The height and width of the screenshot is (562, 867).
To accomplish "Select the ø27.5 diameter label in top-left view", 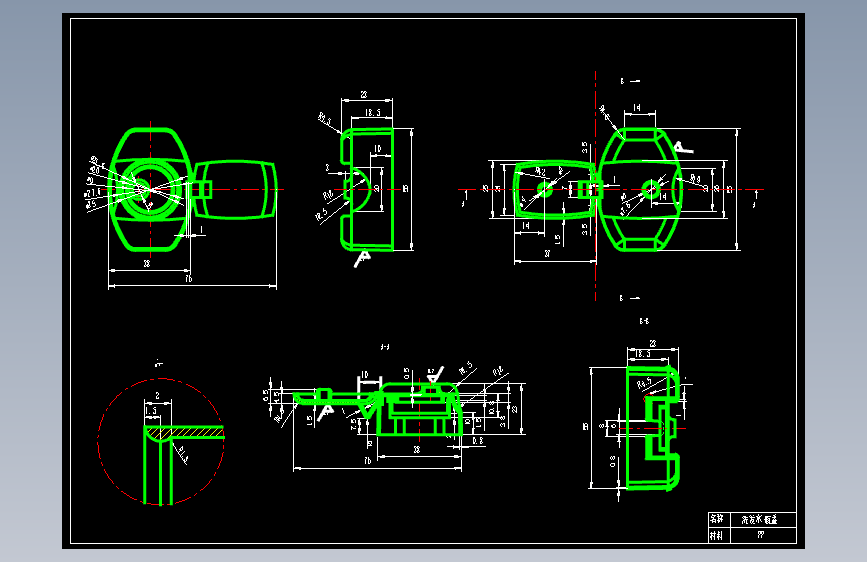I will [92, 192].
